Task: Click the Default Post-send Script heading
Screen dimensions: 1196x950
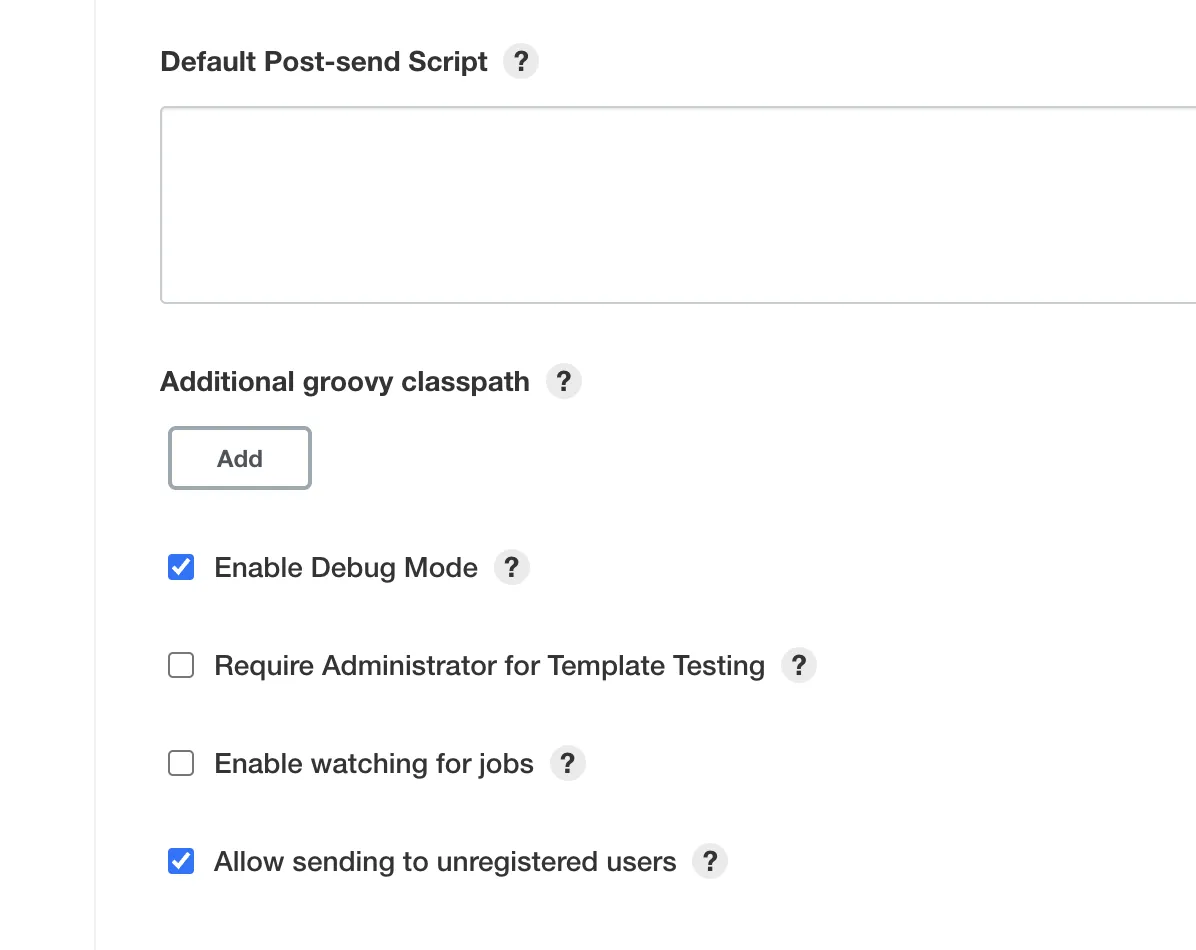Action: point(324,62)
